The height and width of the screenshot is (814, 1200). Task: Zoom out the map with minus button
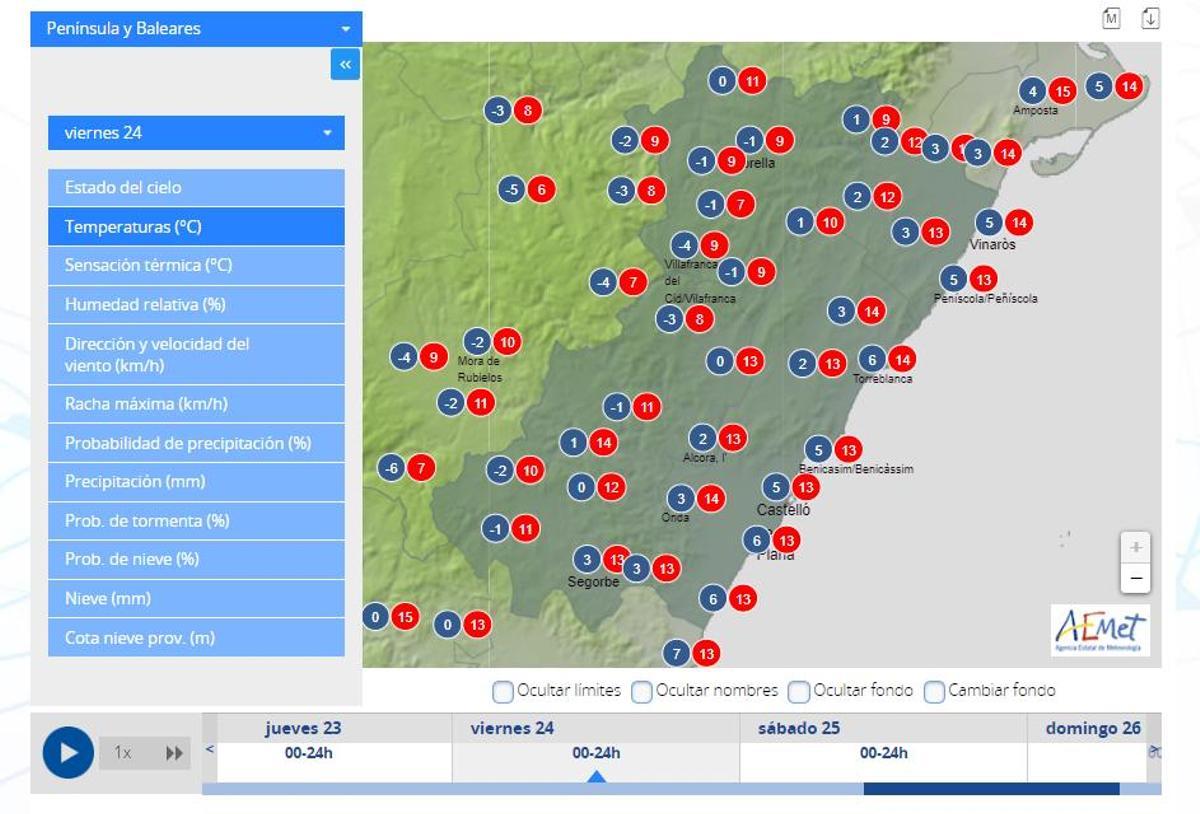(1135, 578)
